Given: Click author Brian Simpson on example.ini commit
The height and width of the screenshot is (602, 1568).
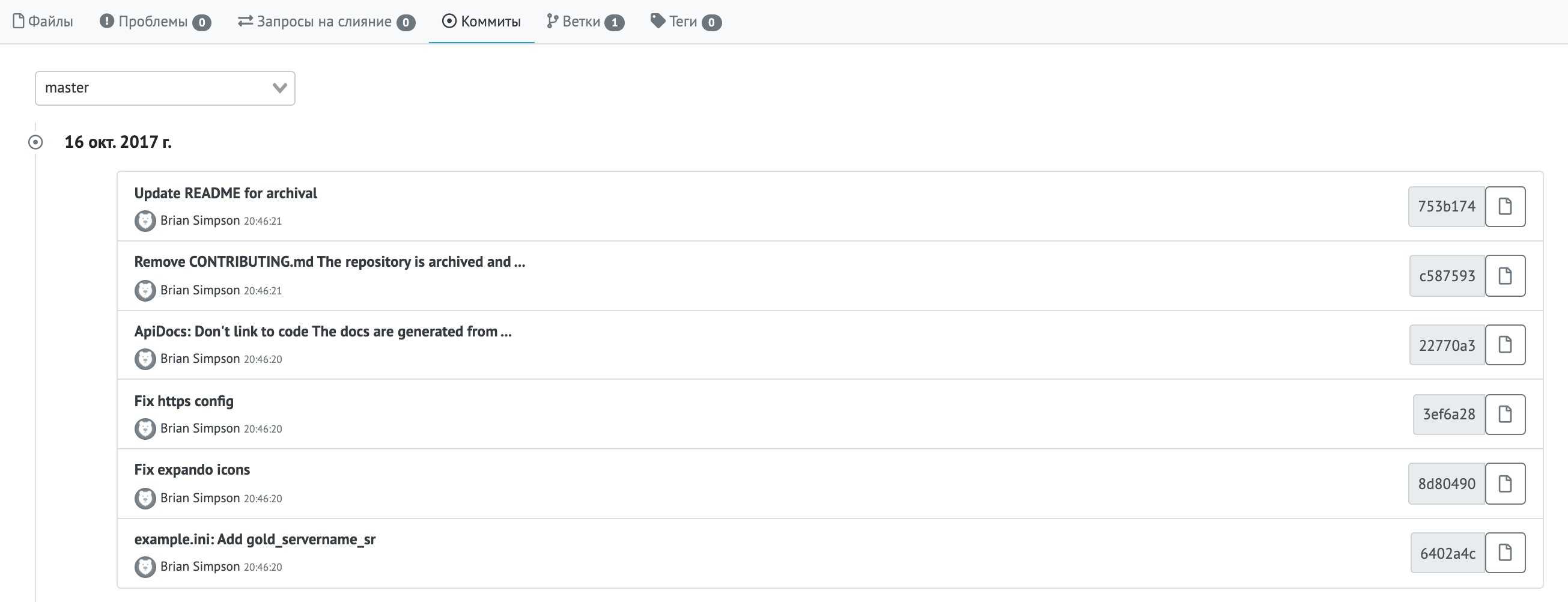Looking at the screenshot, I should [199, 567].
